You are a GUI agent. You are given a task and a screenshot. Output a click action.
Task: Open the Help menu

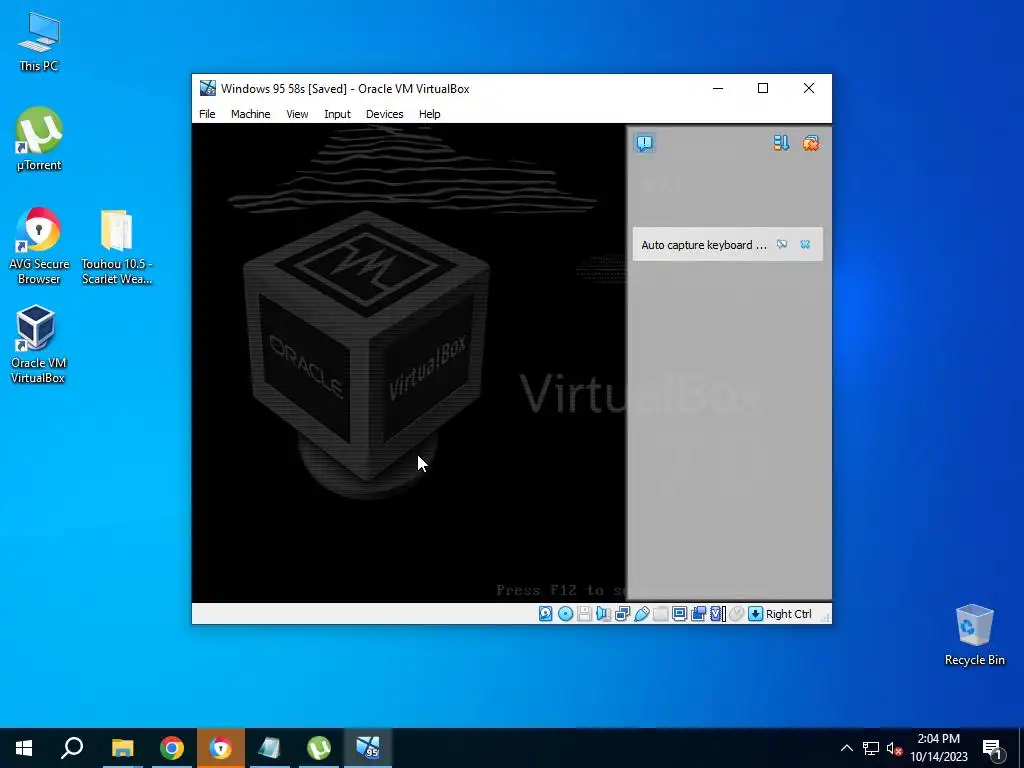pos(429,114)
